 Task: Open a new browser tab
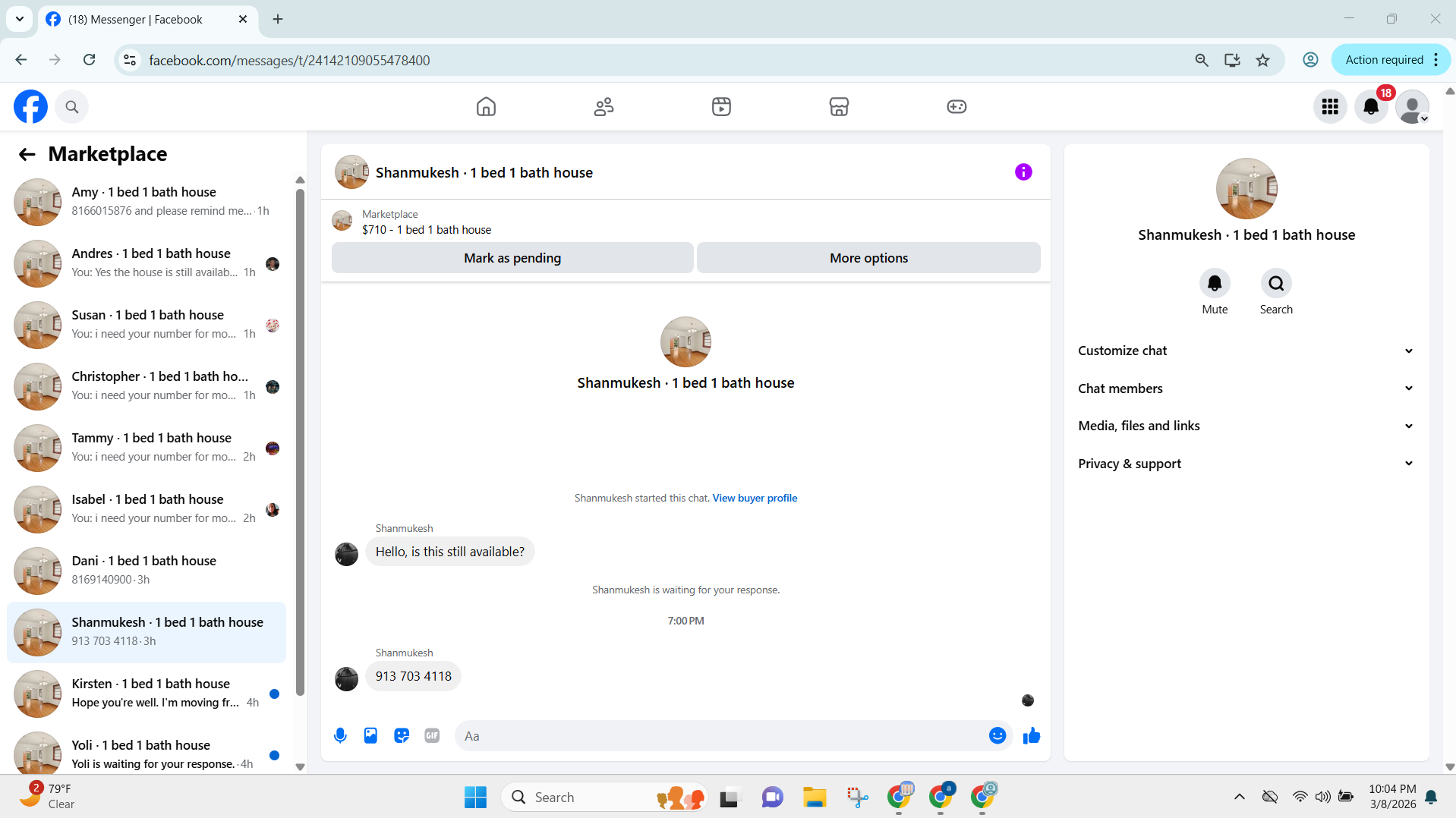(x=278, y=19)
